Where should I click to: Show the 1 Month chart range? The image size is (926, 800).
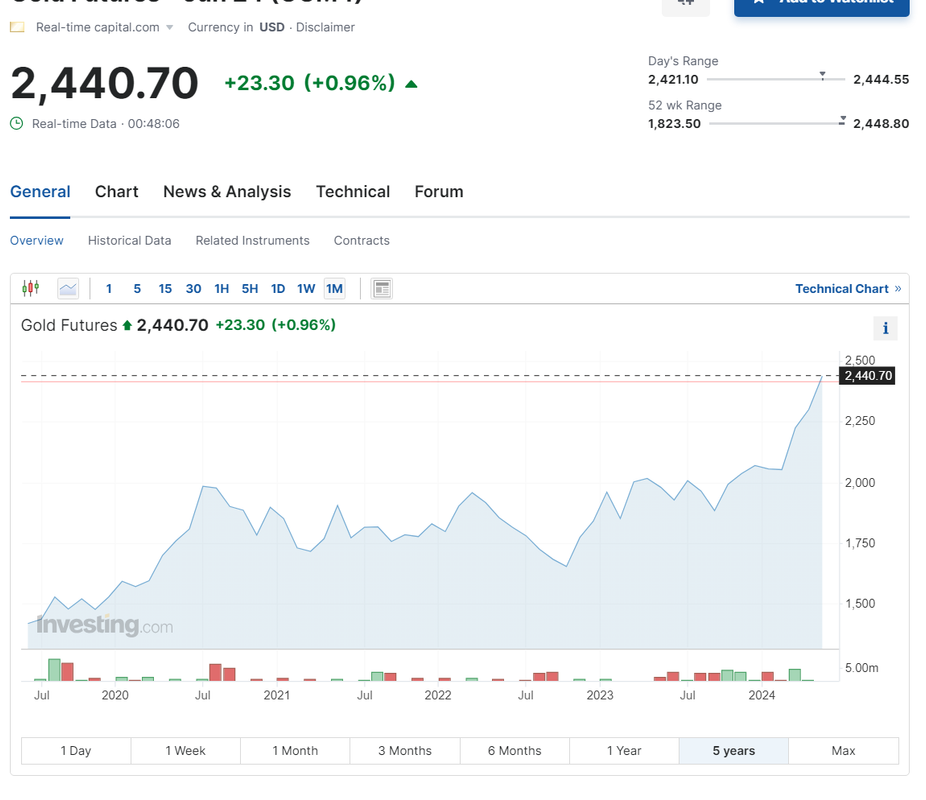coord(295,750)
